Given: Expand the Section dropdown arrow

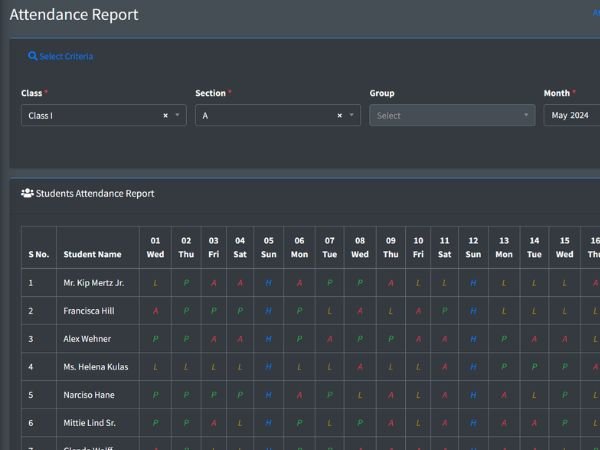Looking at the screenshot, I should (x=351, y=115).
